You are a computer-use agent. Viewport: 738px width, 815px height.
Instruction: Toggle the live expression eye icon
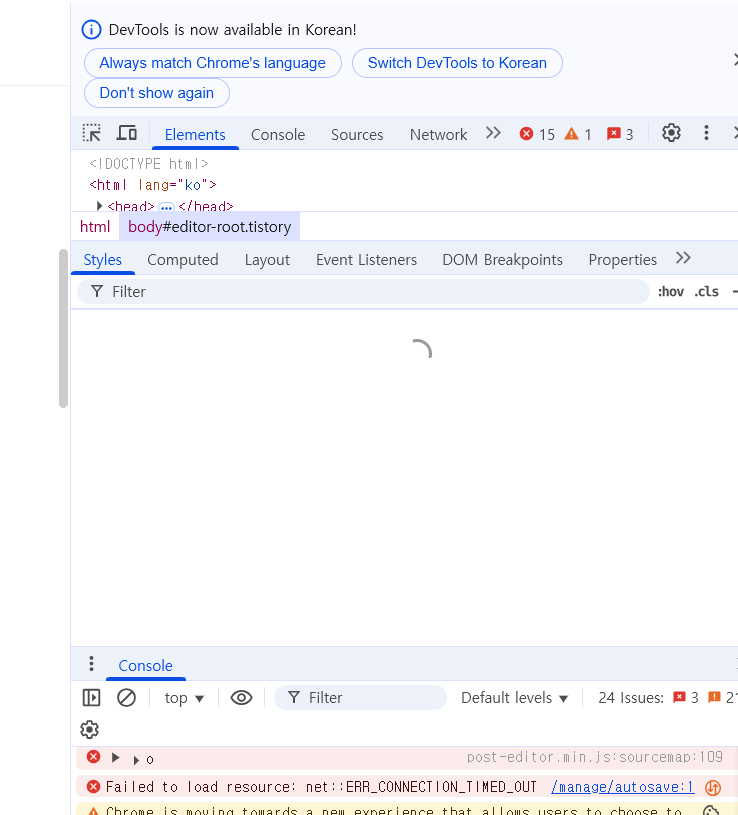(241, 698)
